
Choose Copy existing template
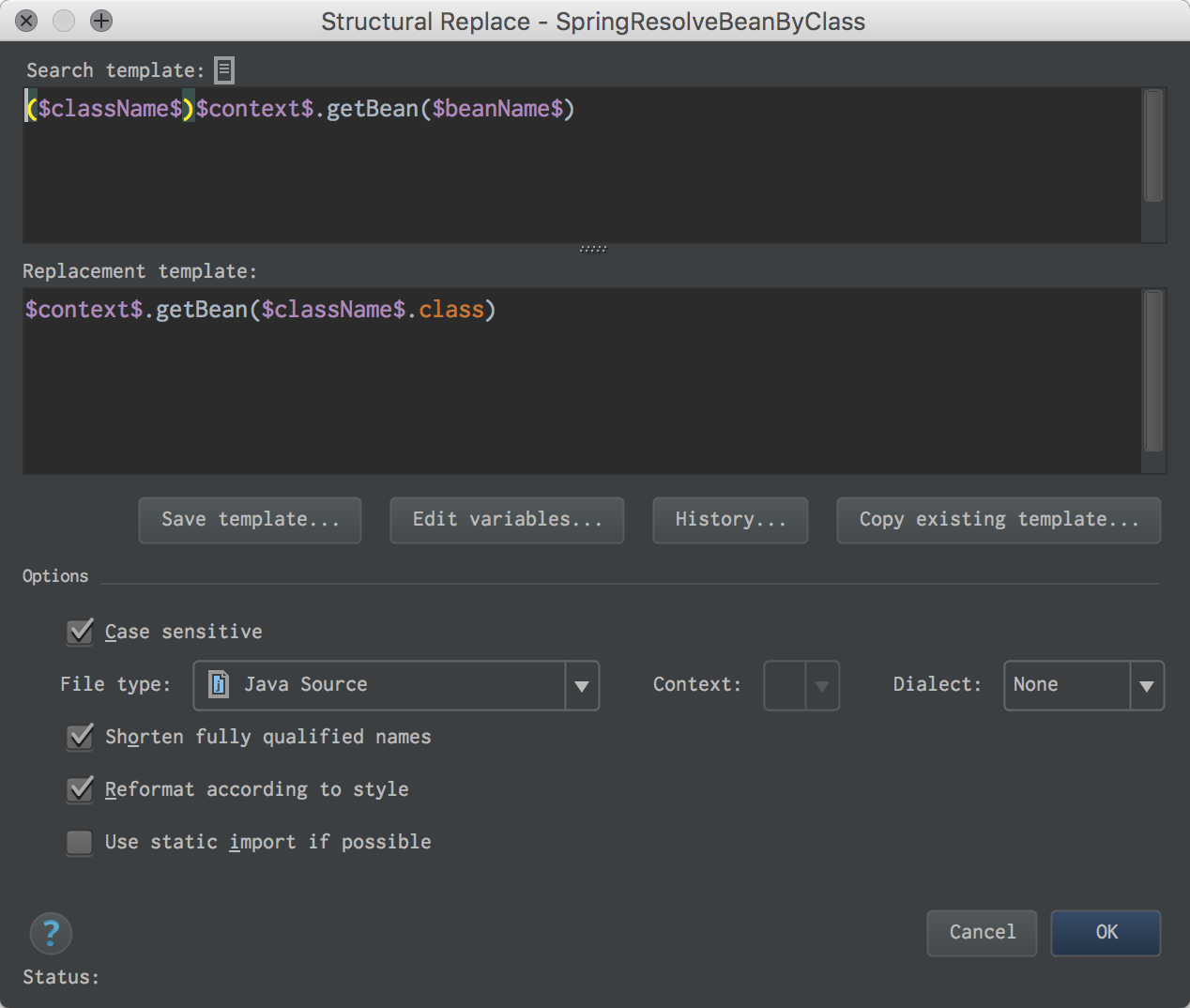[x=999, y=520]
